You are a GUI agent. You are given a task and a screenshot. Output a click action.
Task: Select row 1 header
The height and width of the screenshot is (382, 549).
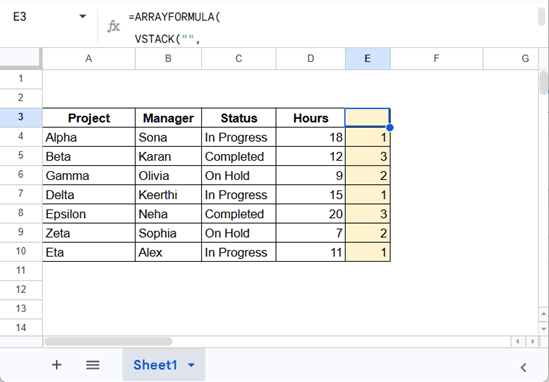[x=21, y=78]
